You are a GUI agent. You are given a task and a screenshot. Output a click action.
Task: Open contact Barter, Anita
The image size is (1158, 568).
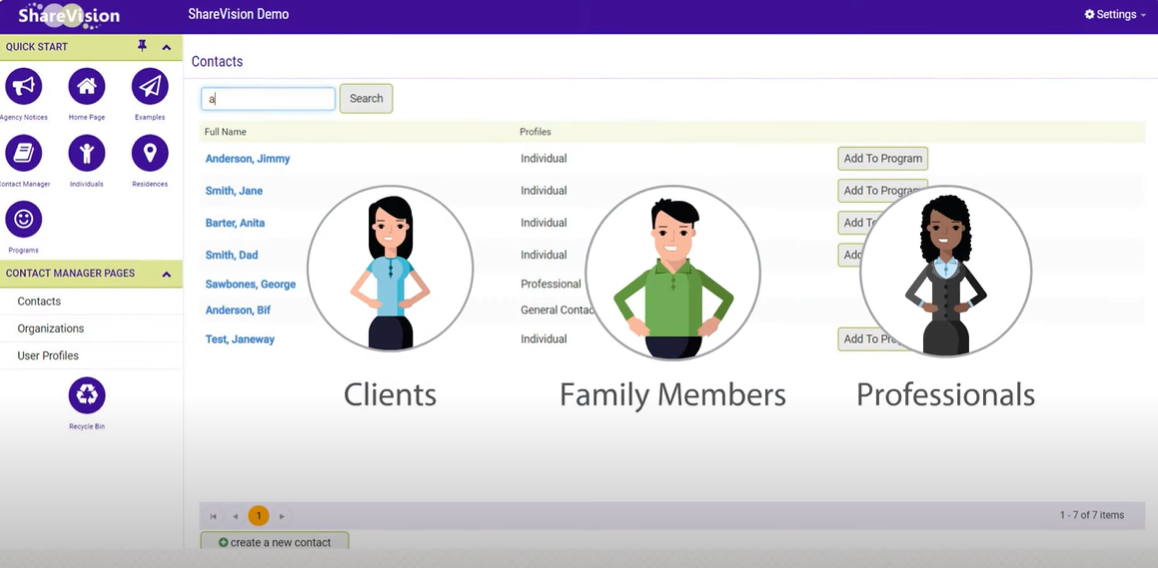click(x=235, y=223)
